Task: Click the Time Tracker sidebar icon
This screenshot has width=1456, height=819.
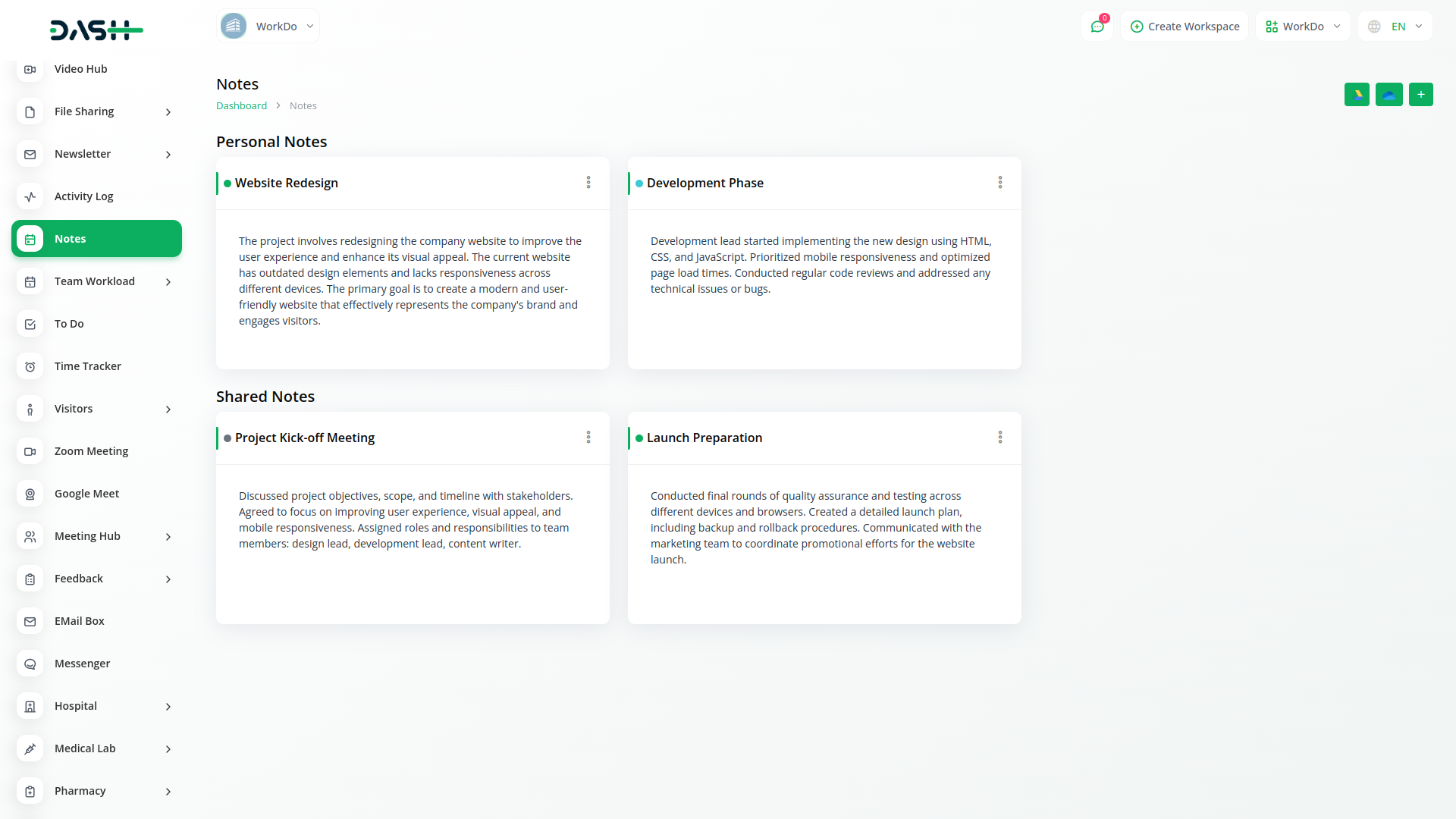Action: 30,366
